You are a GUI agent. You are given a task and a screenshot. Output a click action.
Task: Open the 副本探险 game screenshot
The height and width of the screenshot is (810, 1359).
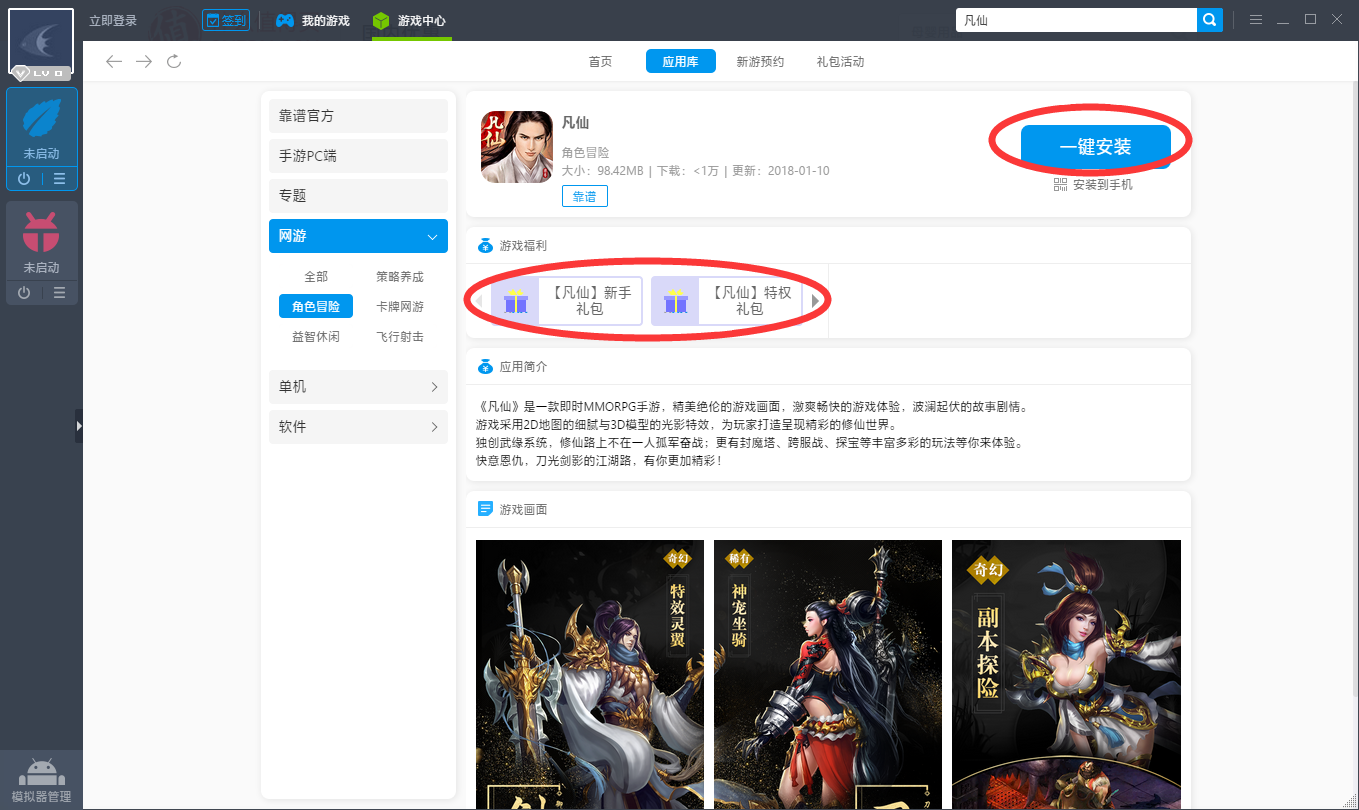pyautogui.click(x=1066, y=675)
